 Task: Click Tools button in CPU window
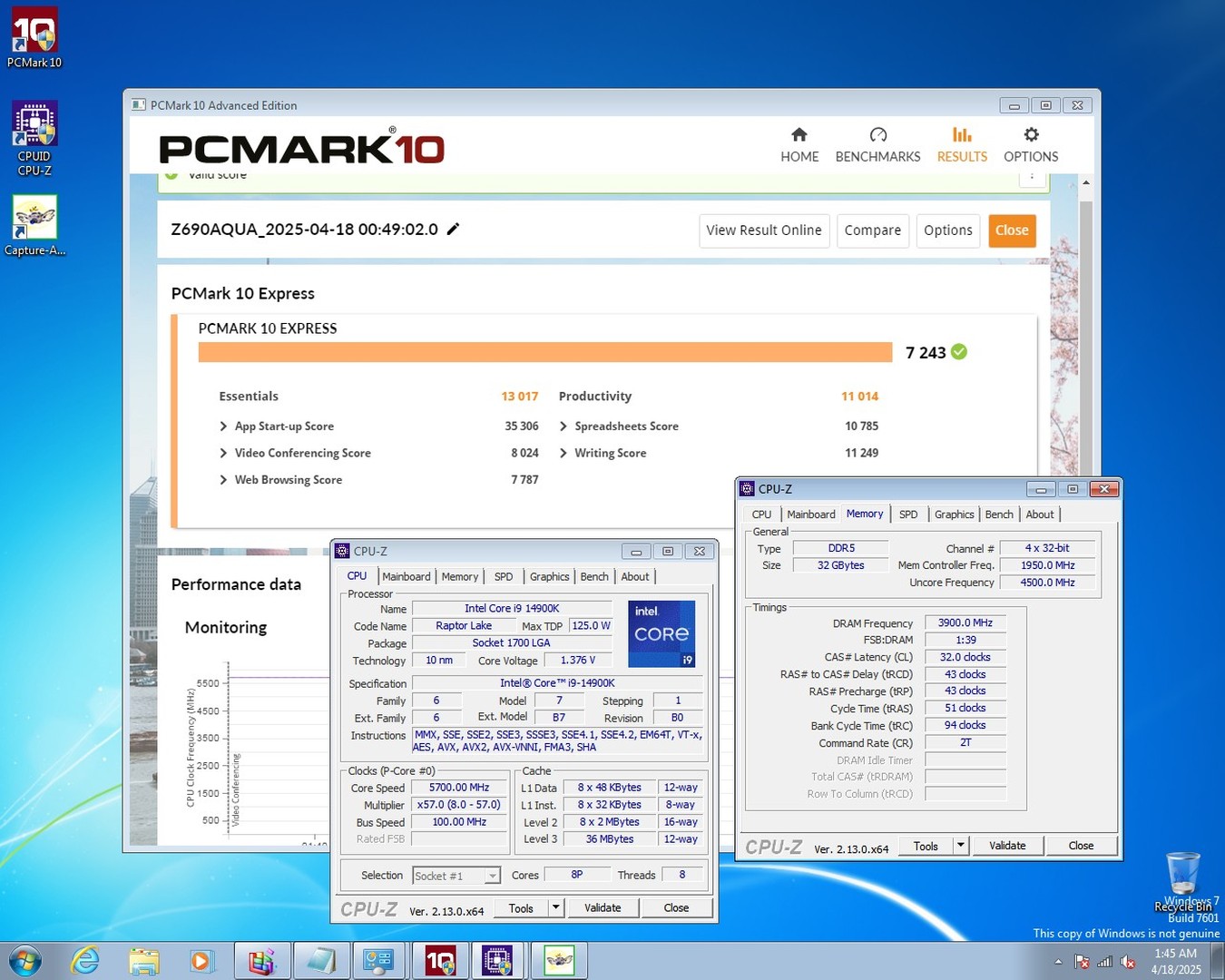pos(522,907)
